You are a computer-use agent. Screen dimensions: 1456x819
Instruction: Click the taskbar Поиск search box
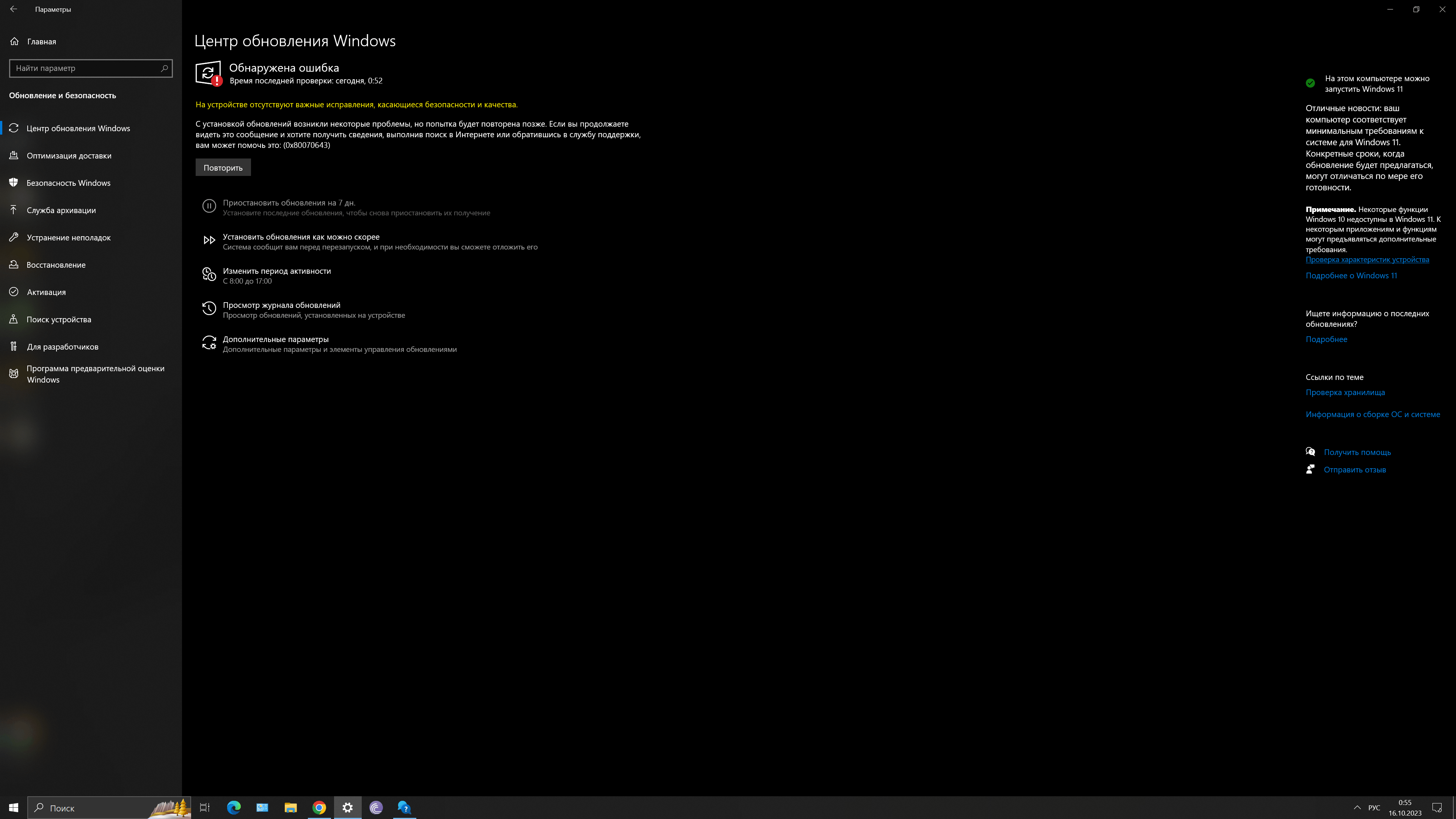click(109, 808)
